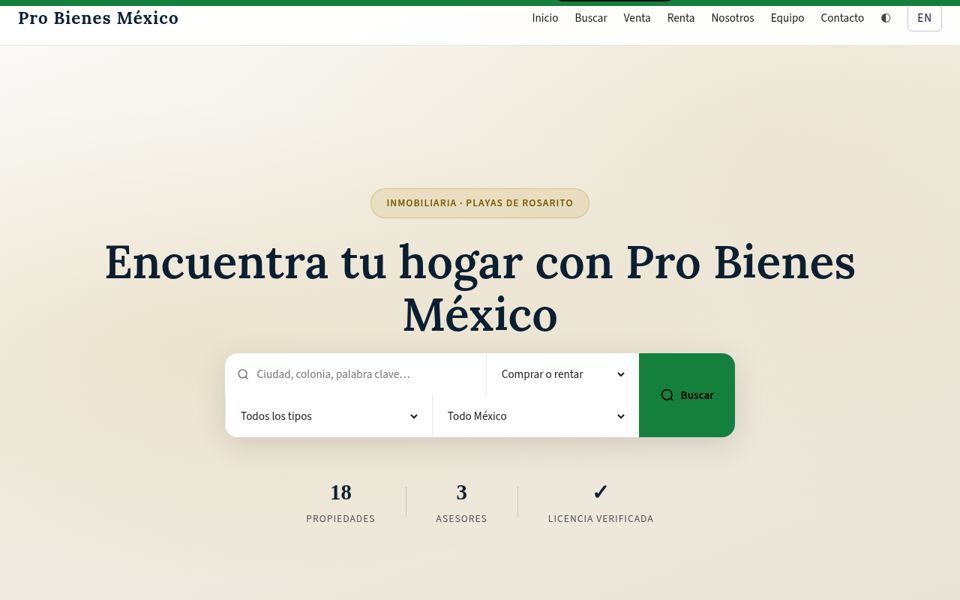960x600 pixels.
Task: Click the 18 Propiedades statistic
Action: [341, 503]
